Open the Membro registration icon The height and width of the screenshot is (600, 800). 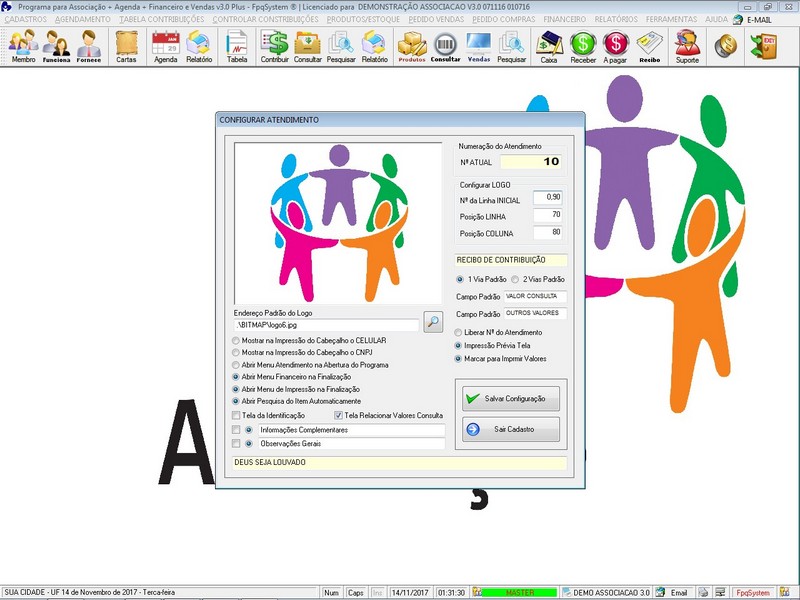coord(23,46)
